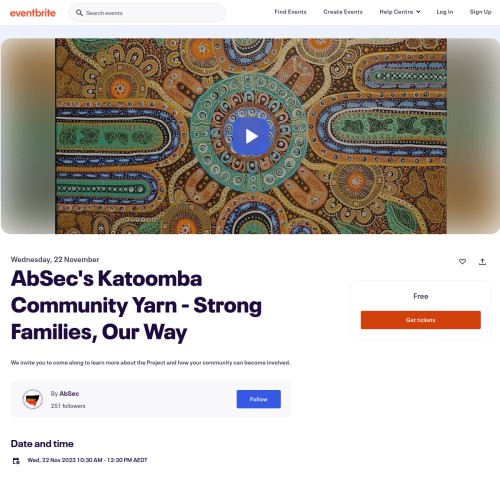The width and height of the screenshot is (500, 500).
Task: Click the Log In link
Action: (445, 12)
